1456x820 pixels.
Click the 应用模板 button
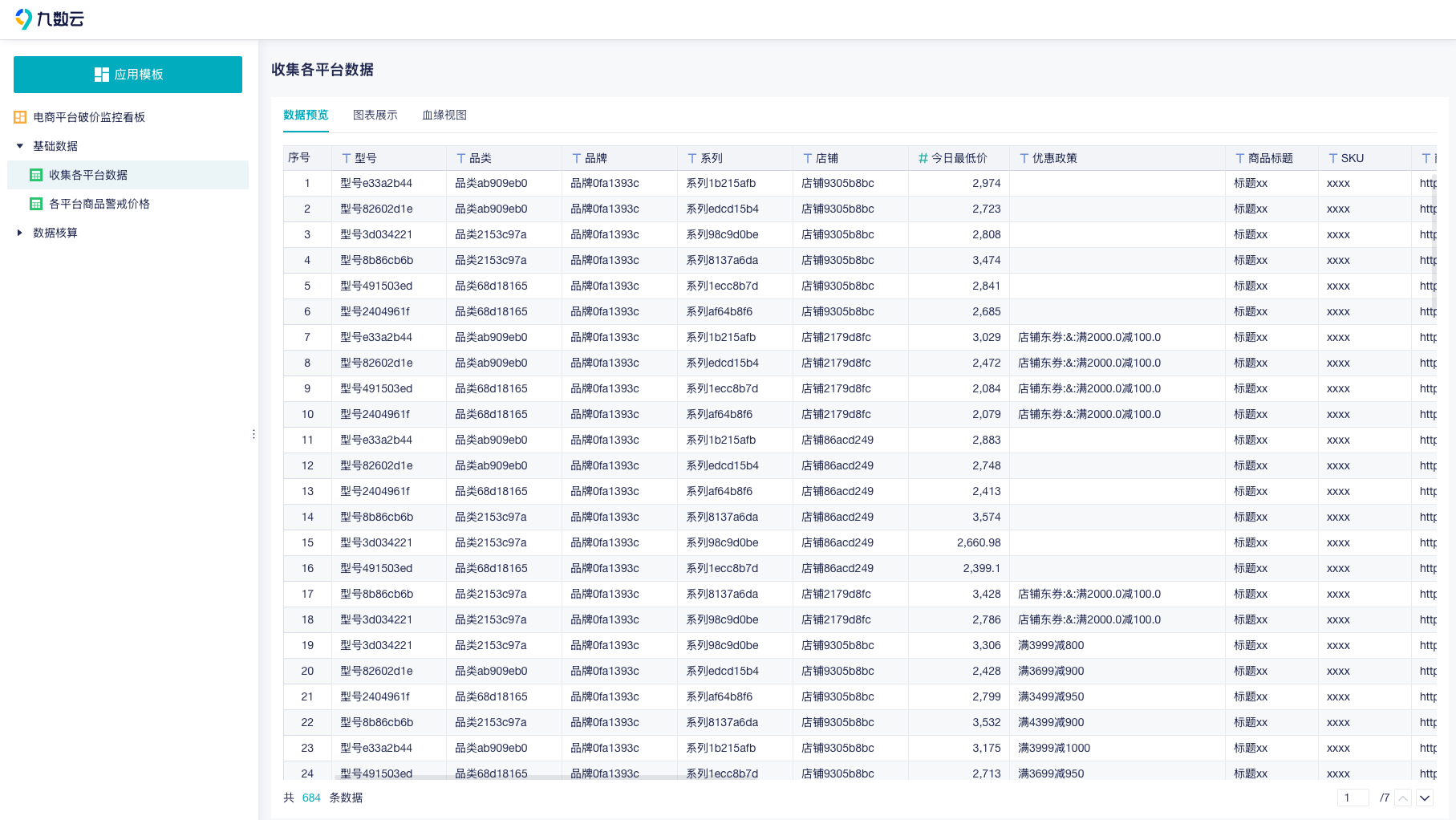(128, 74)
